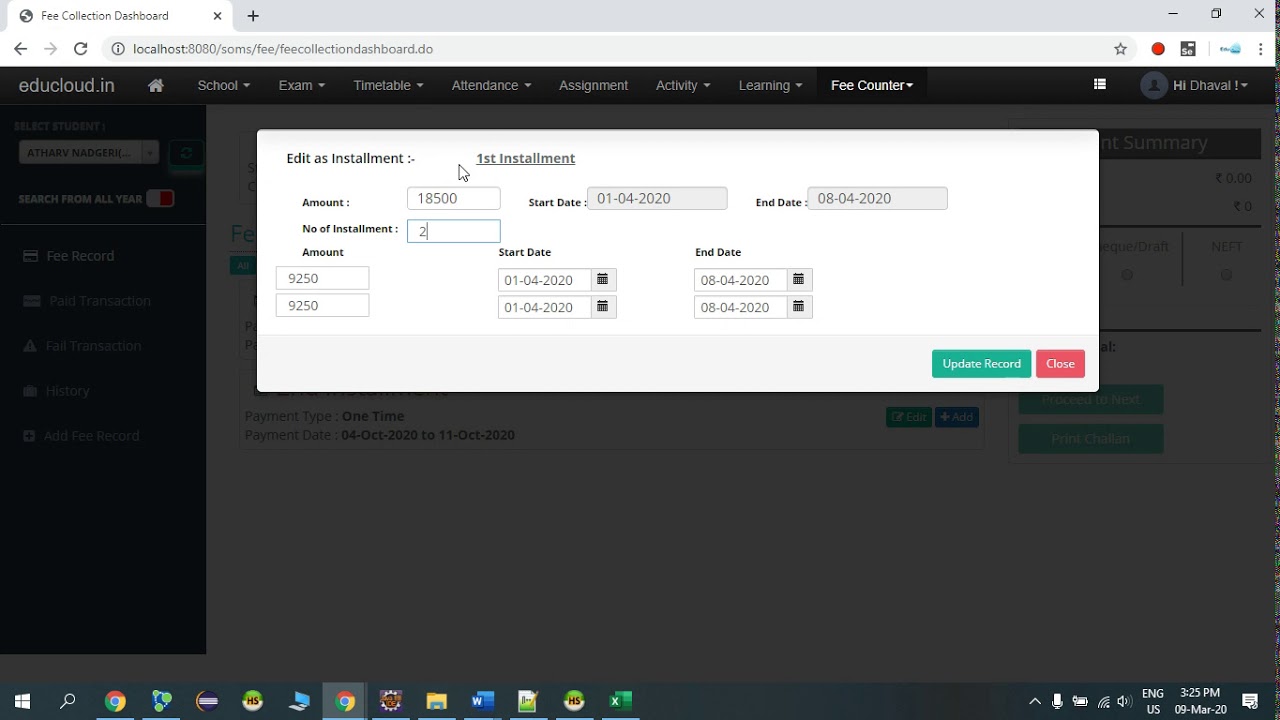The width and height of the screenshot is (1280, 720).
Task: Click the Home icon in navbar
Action: click(156, 85)
